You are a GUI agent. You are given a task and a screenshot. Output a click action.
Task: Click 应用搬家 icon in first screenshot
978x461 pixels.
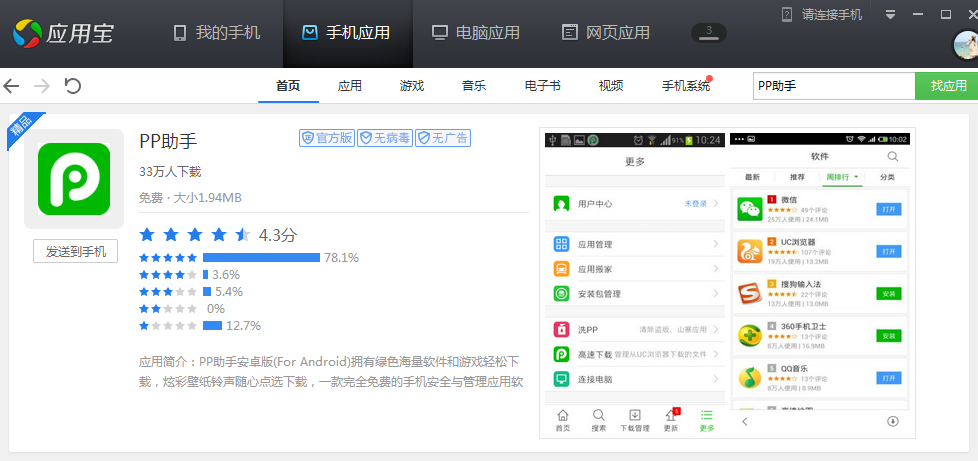(561, 269)
